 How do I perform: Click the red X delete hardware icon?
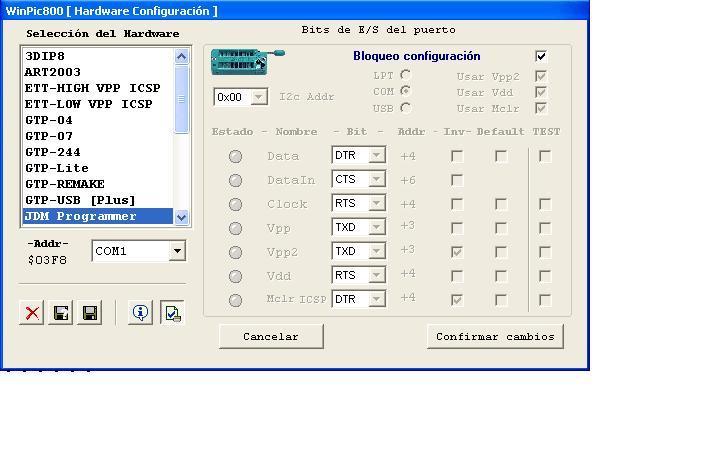[33, 313]
